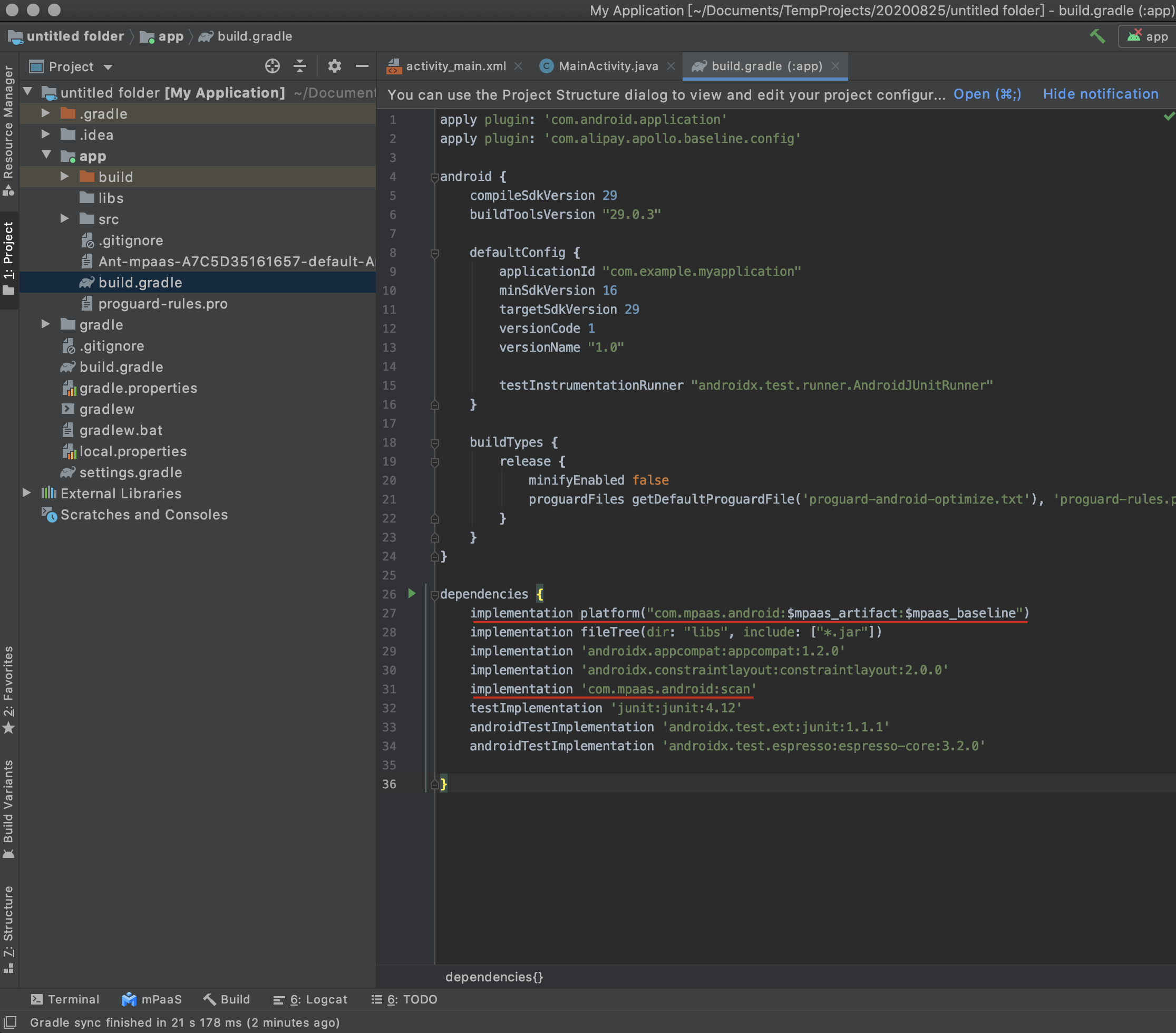Click the green run arrow beside dependencies

pos(412,593)
